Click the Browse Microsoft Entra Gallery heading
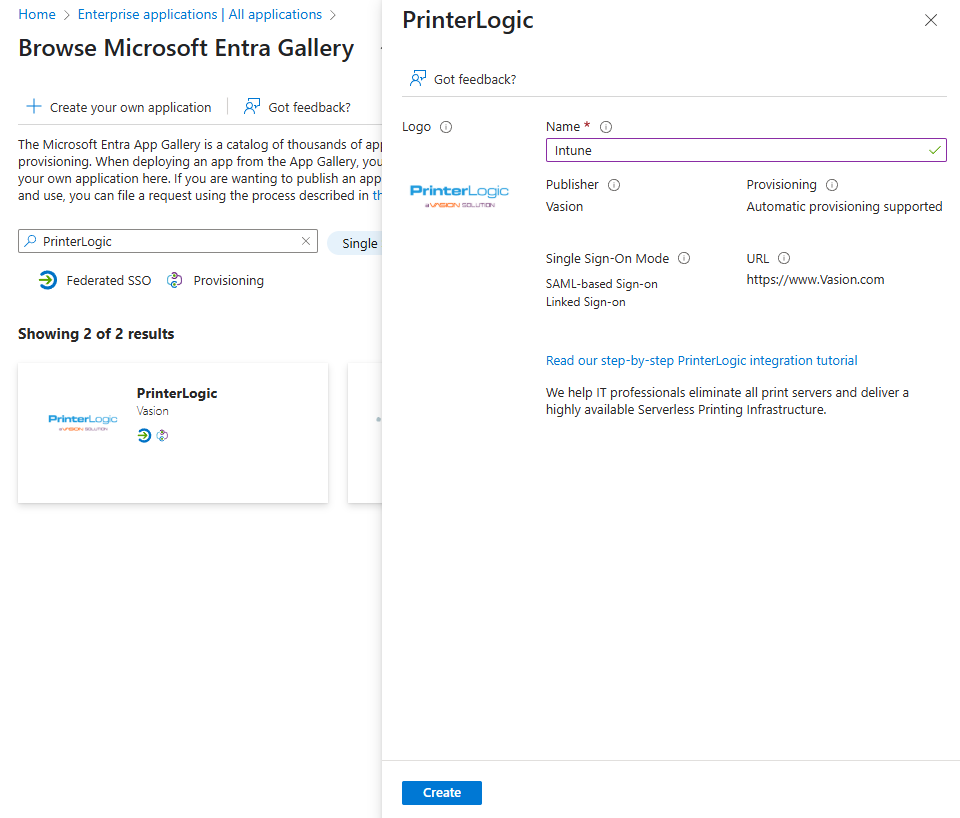Screen dimensions: 960x818 (x=186, y=48)
